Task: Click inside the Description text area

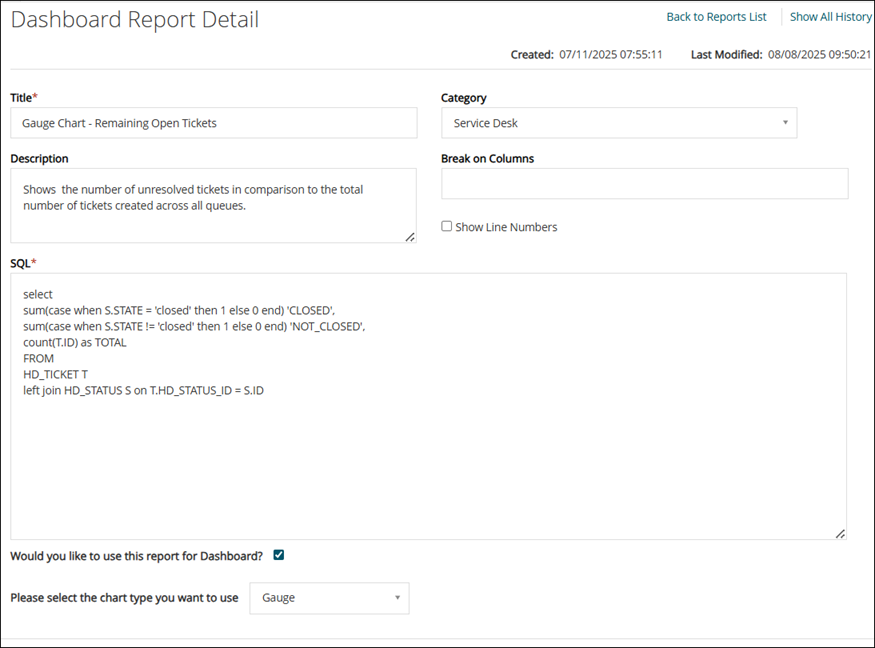Action: click(x=213, y=205)
